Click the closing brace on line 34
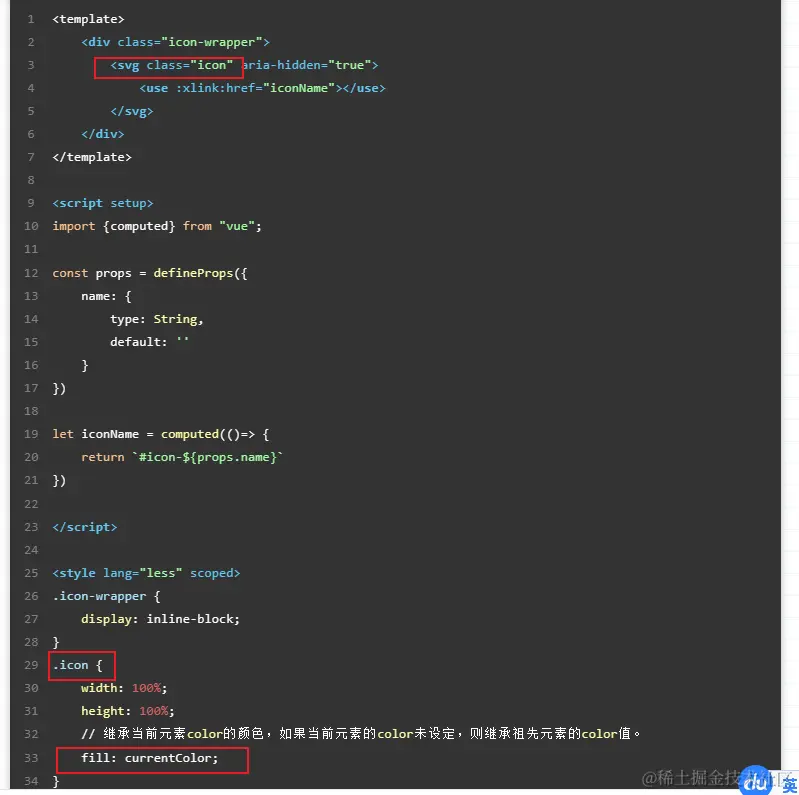Image resolution: width=799 pixels, height=795 pixels. (x=56, y=781)
